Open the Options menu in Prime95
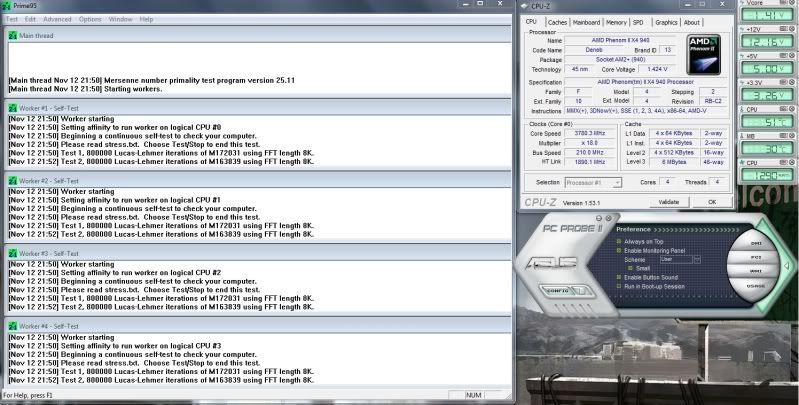 point(90,19)
